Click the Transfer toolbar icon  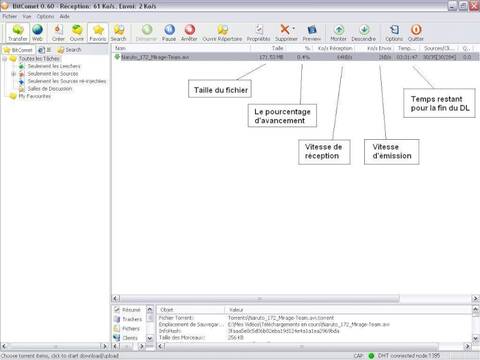(18, 33)
